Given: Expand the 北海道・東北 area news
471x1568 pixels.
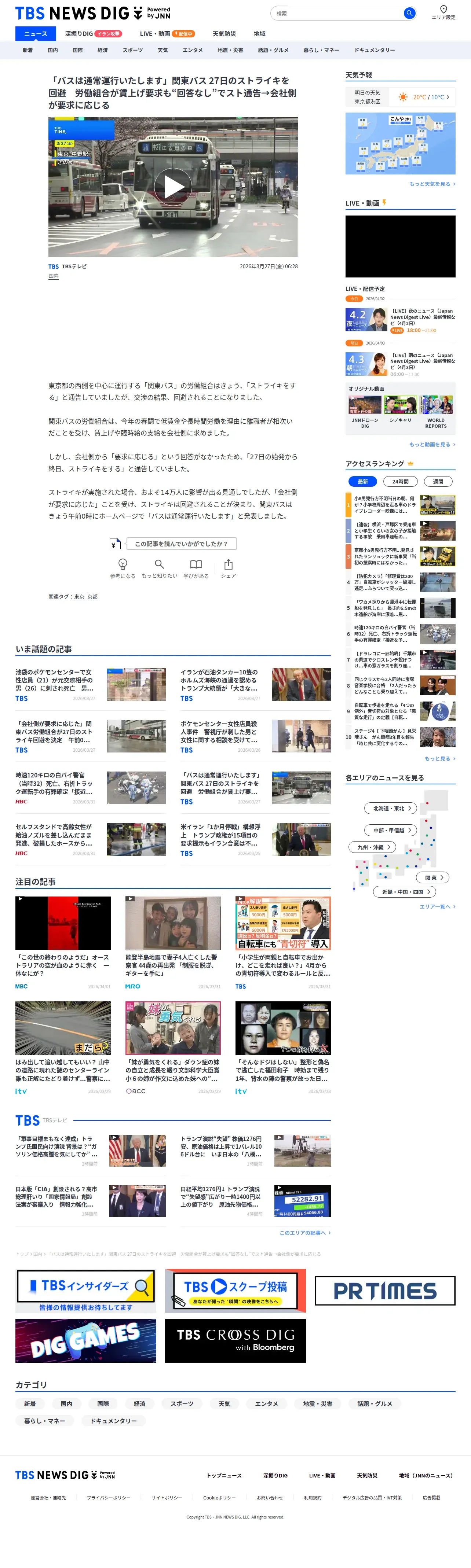Looking at the screenshot, I should [391, 808].
